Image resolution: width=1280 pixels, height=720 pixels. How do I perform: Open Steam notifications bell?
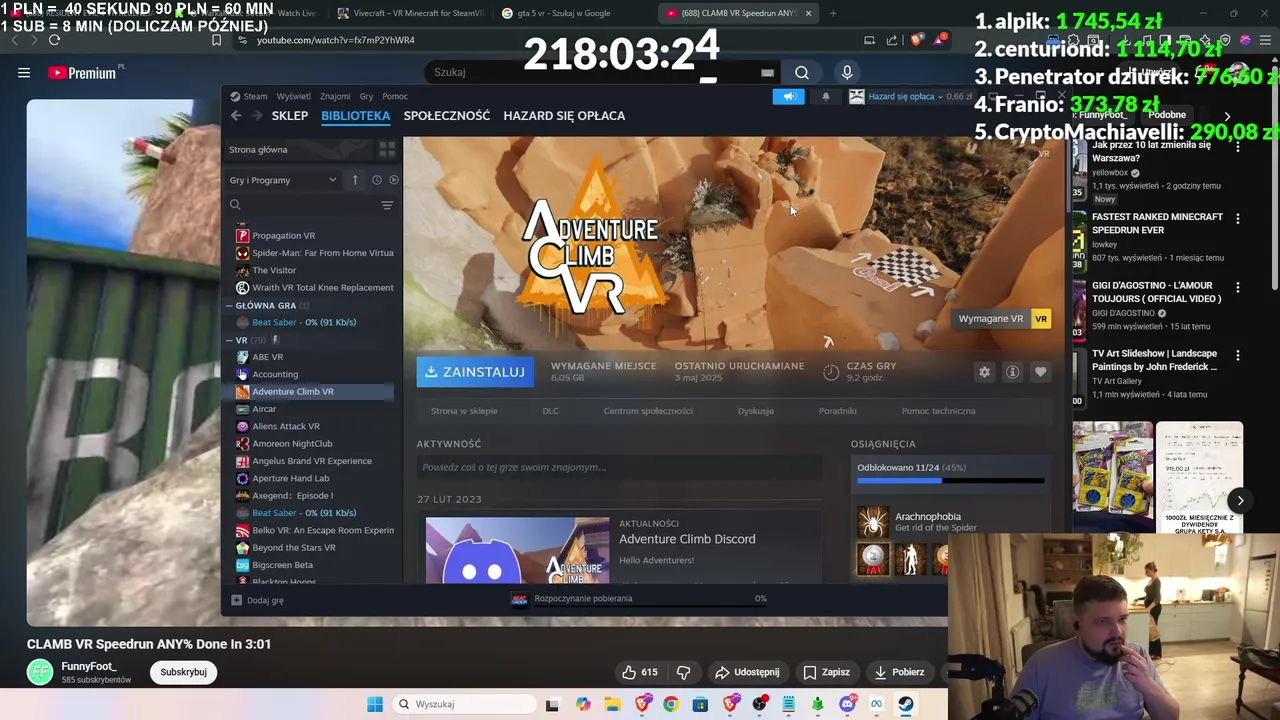pyautogui.click(x=826, y=96)
